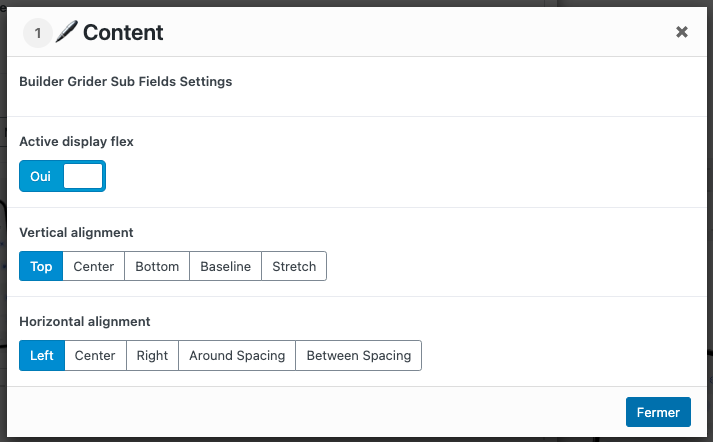Choose Bottom vertical alignment
Screen dimensions: 713x442
point(157,266)
